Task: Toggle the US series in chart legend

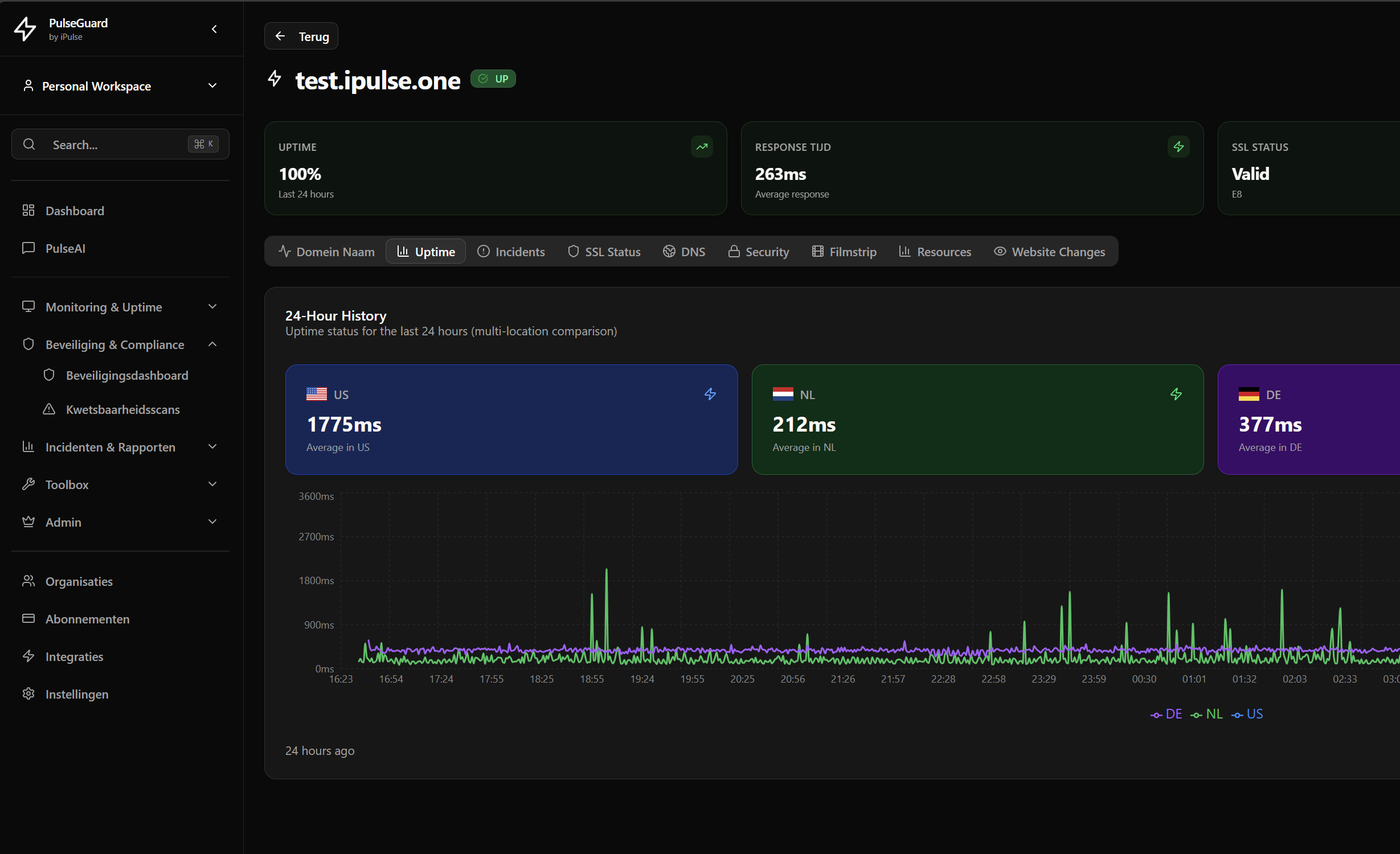Action: [1247, 714]
